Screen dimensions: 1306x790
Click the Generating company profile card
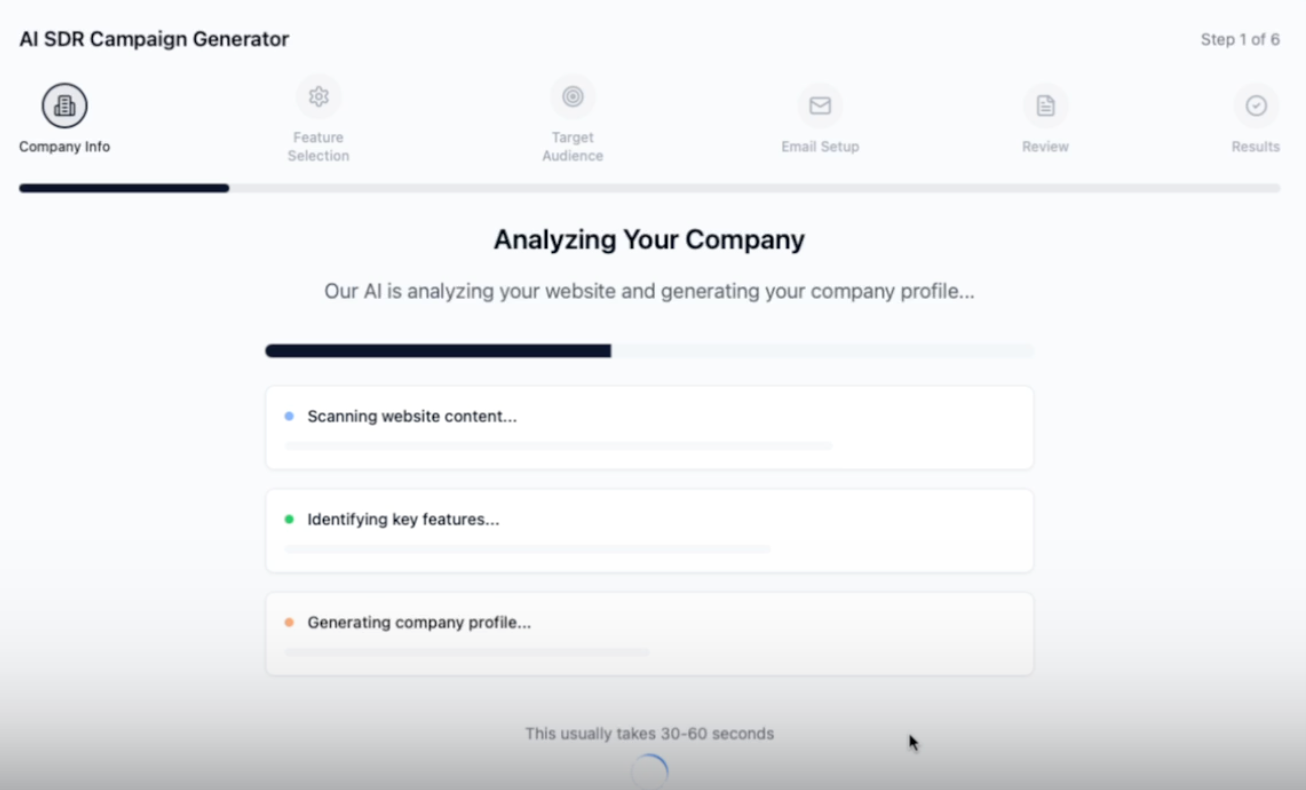tap(649, 634)
